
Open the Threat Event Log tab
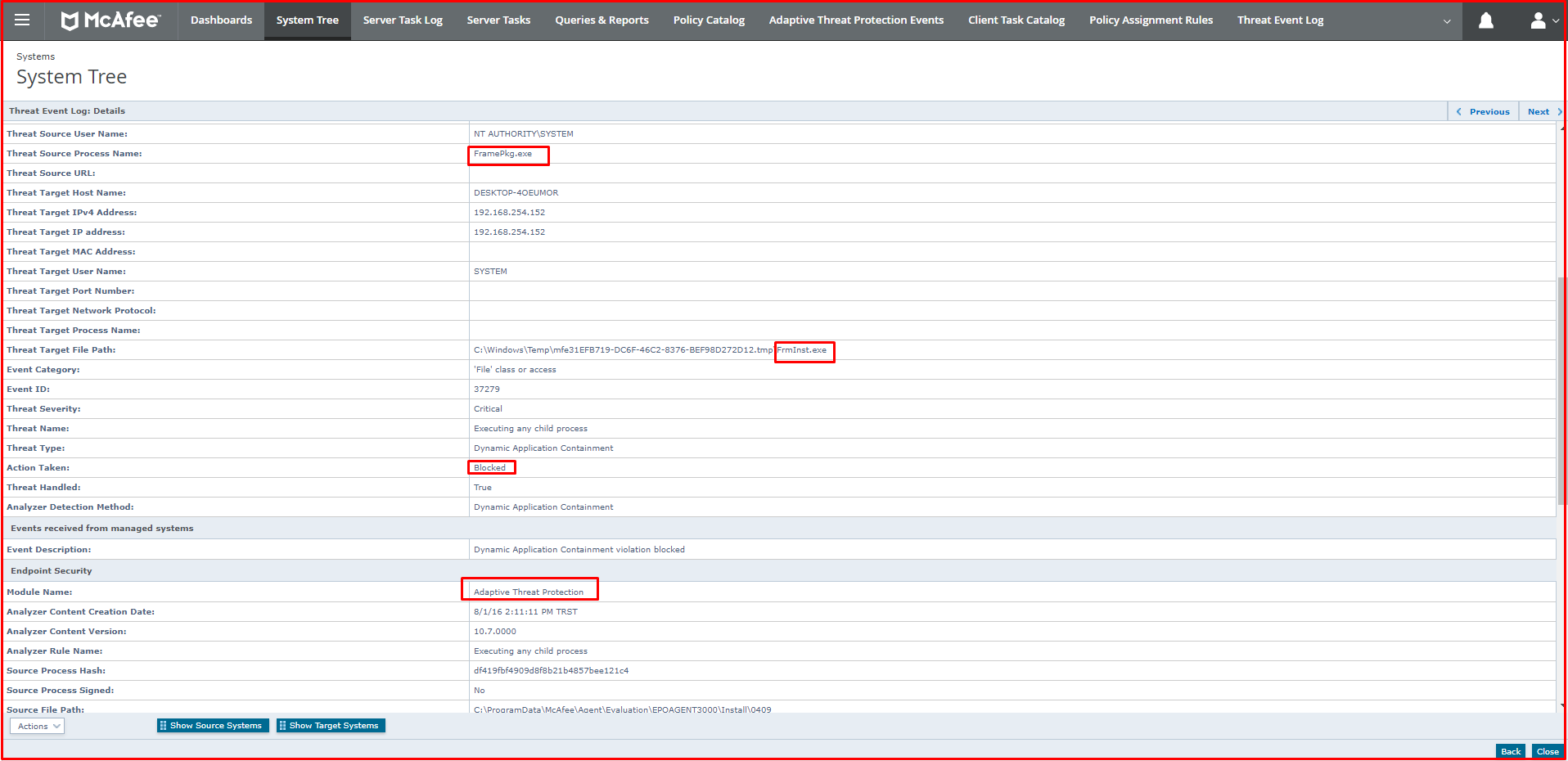point(1280,20)
